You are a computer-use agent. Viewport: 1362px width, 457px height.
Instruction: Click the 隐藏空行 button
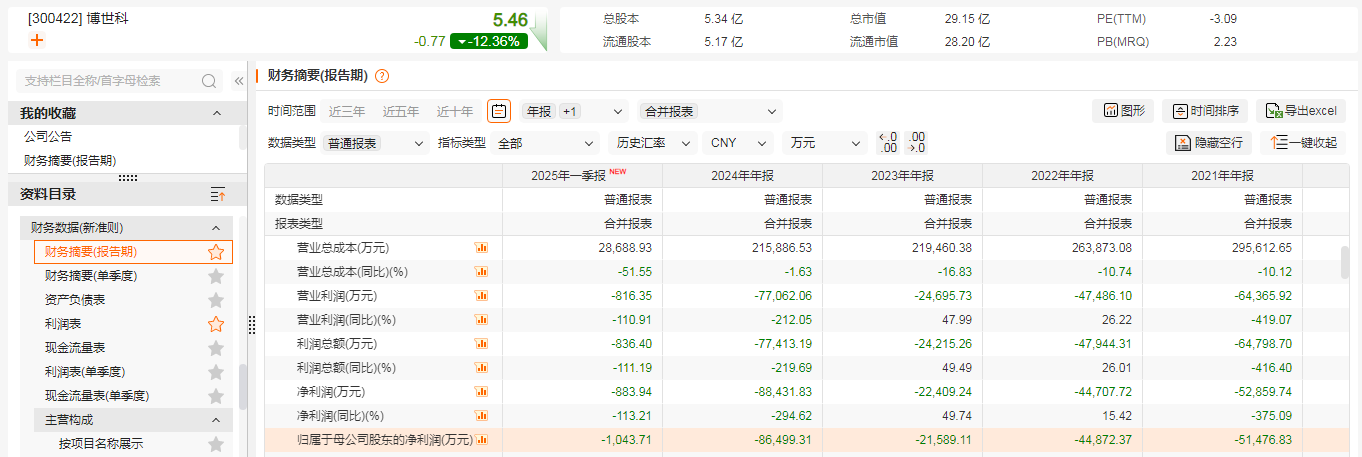pos(1208,143)
